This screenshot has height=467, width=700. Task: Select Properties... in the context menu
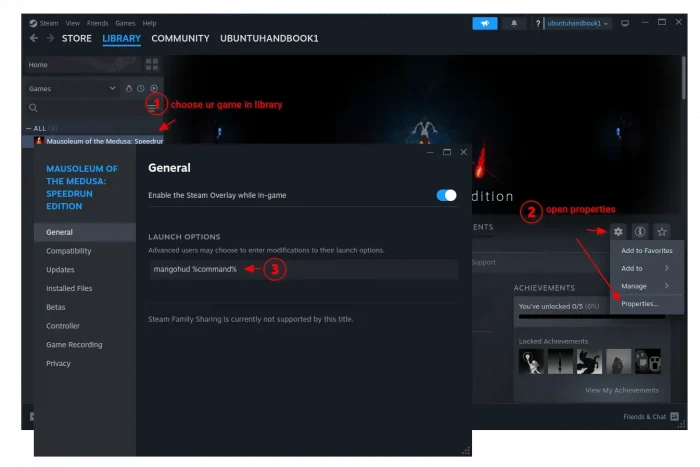pyautogui.click(x=639, y=304)
